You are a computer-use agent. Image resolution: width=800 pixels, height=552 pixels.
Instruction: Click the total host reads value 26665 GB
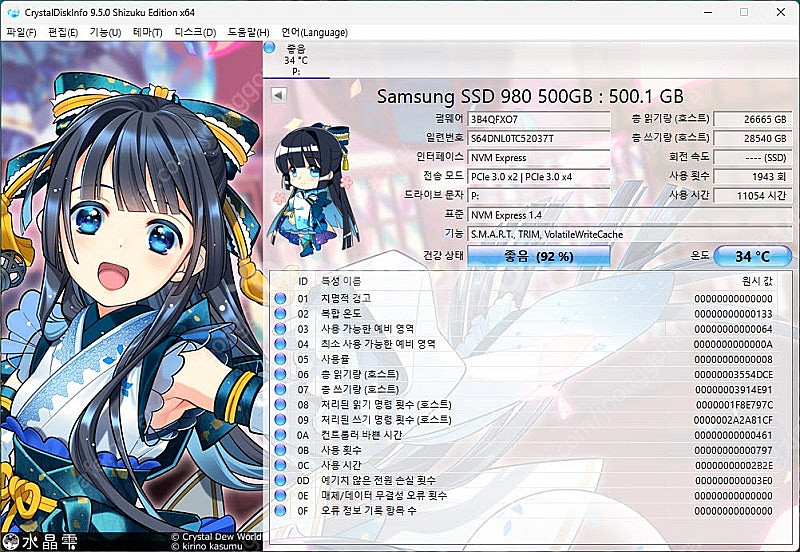[753, 119]
